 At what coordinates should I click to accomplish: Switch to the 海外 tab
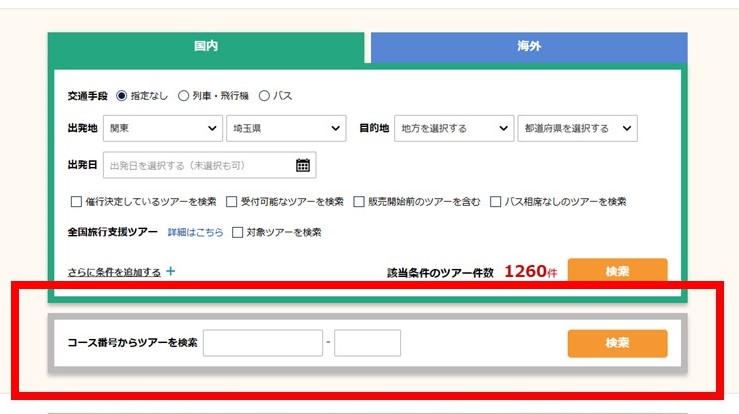pyautogui.click(x=529, y=47)
